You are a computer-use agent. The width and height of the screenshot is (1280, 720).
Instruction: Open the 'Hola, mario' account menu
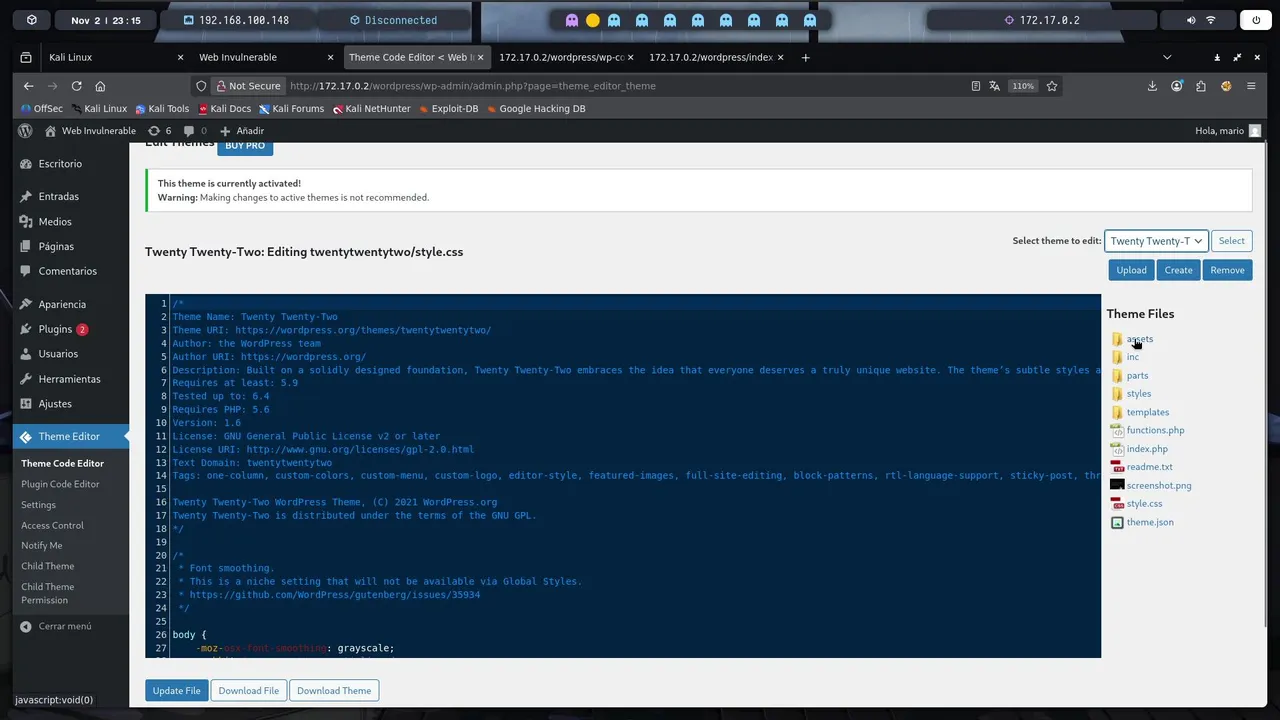(x=1228, y=131)
